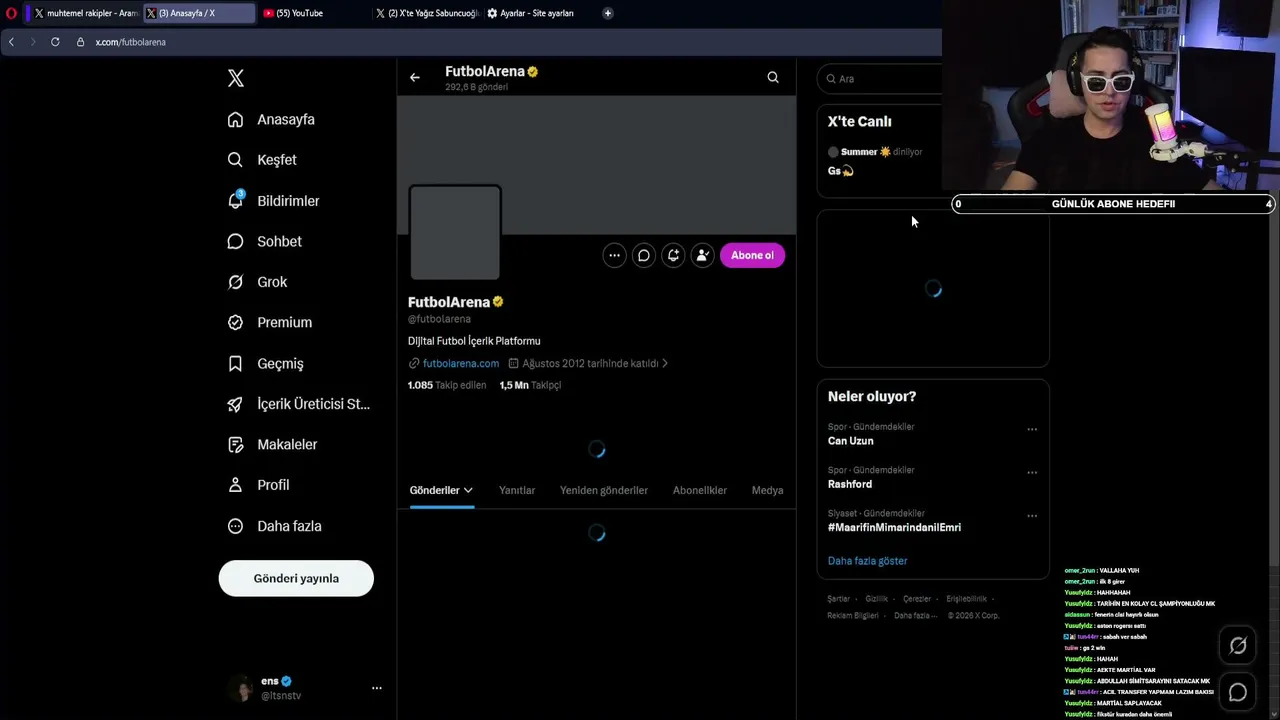This screenshot has height=720, width=1280.
Task: Click the Gönderi yayınla button
Action: tap(296, 578)
